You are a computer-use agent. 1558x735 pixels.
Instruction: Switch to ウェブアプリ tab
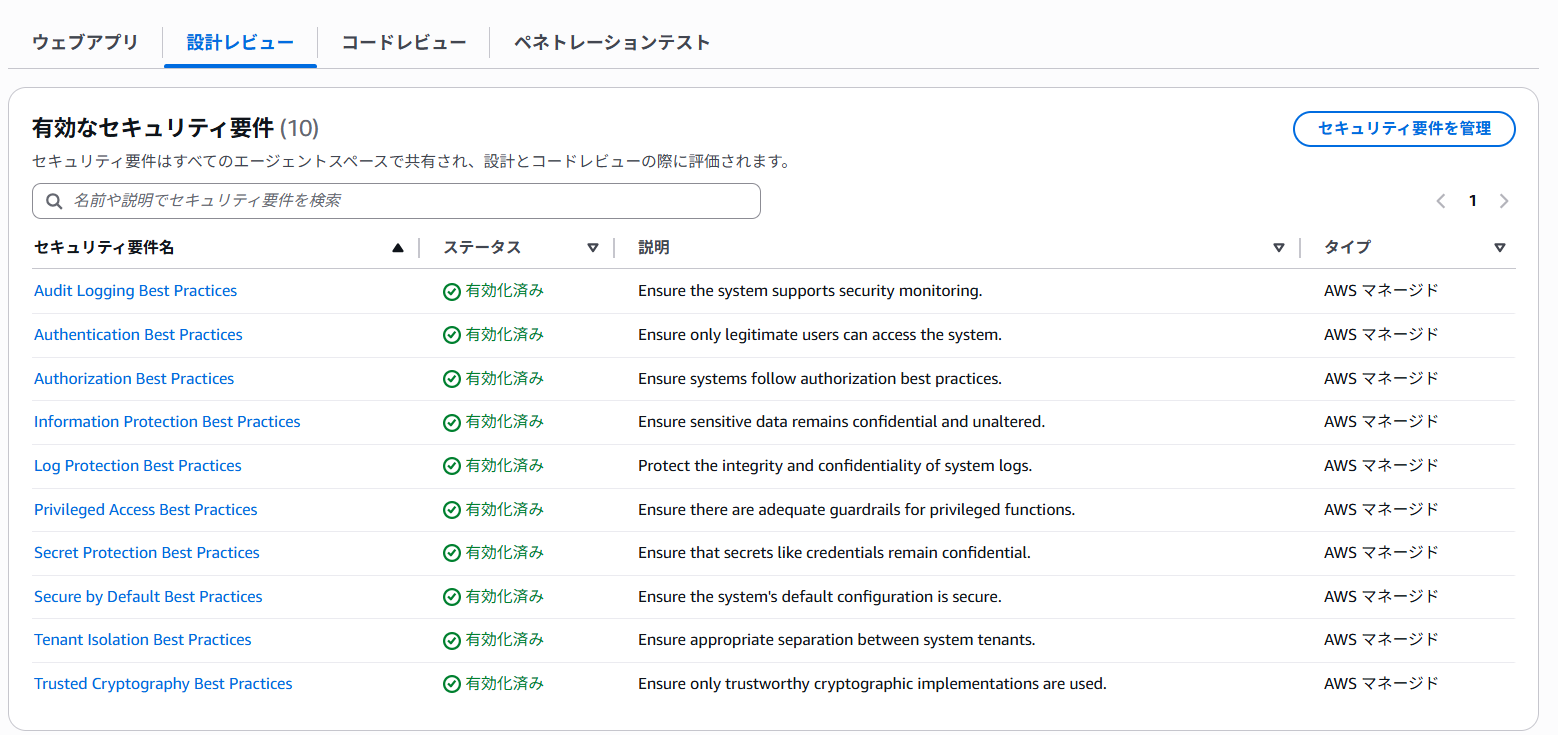(85, 43)
